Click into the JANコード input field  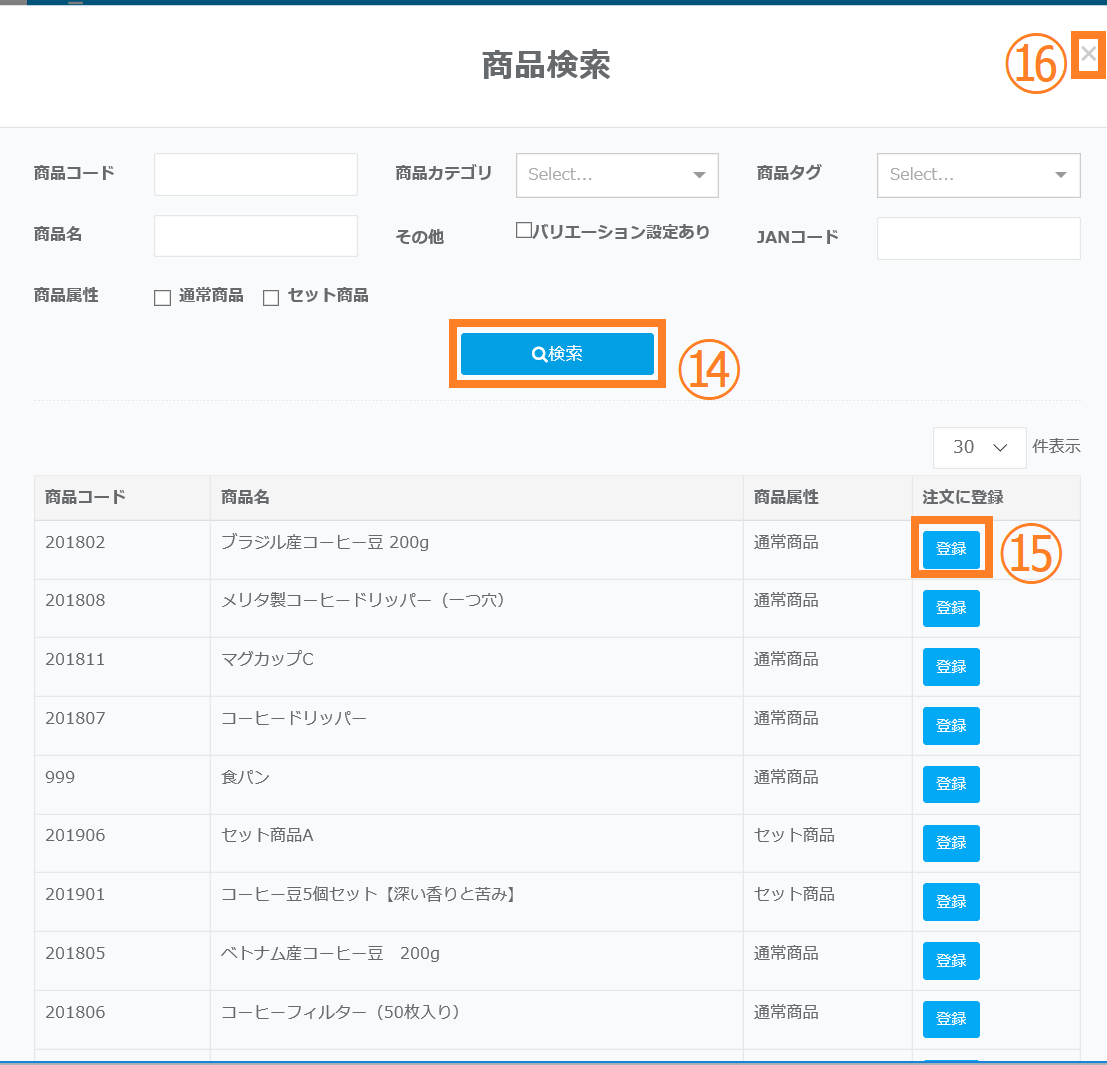click(x=978, y=238)
